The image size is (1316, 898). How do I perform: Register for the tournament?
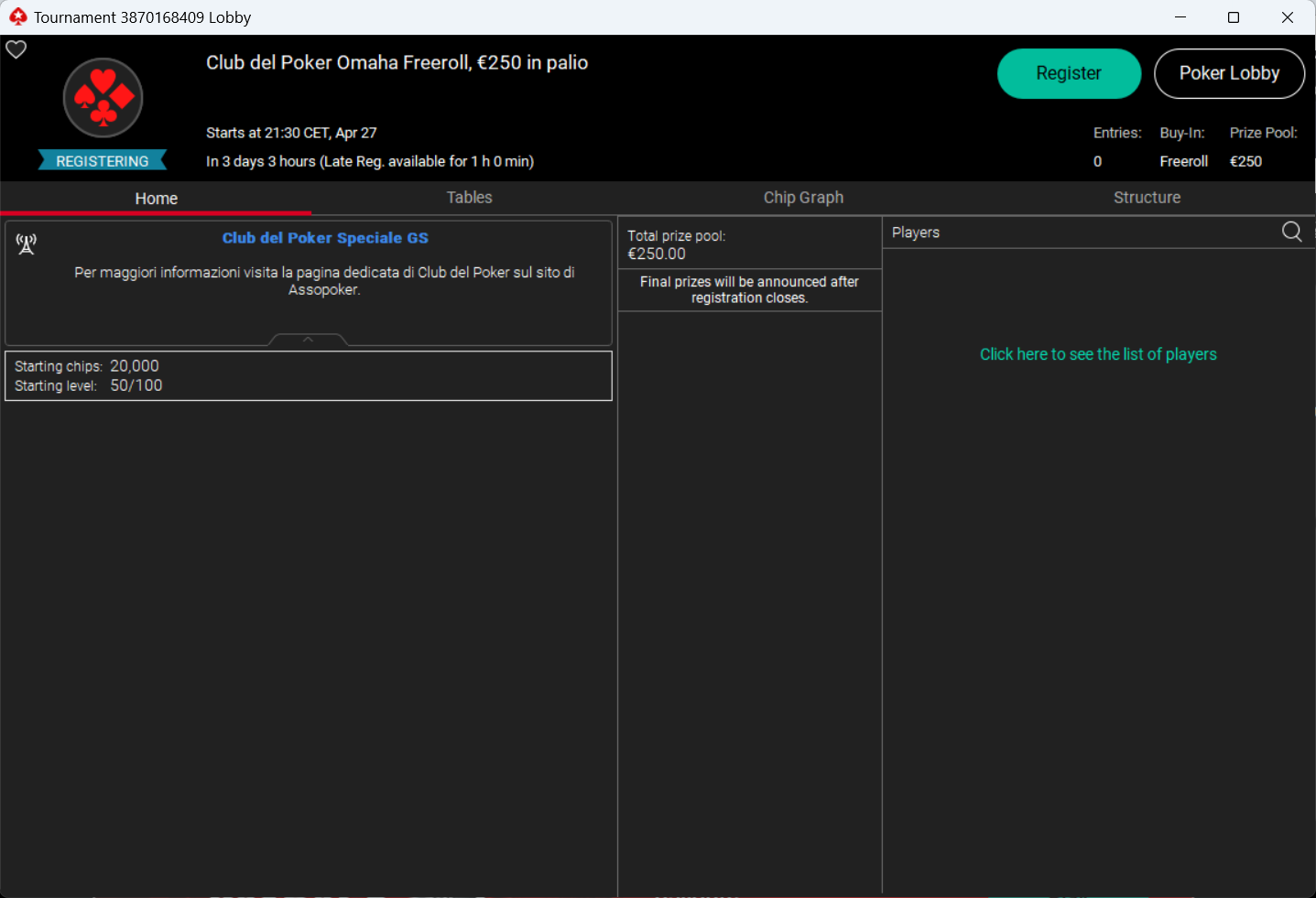pos(1069,73)
